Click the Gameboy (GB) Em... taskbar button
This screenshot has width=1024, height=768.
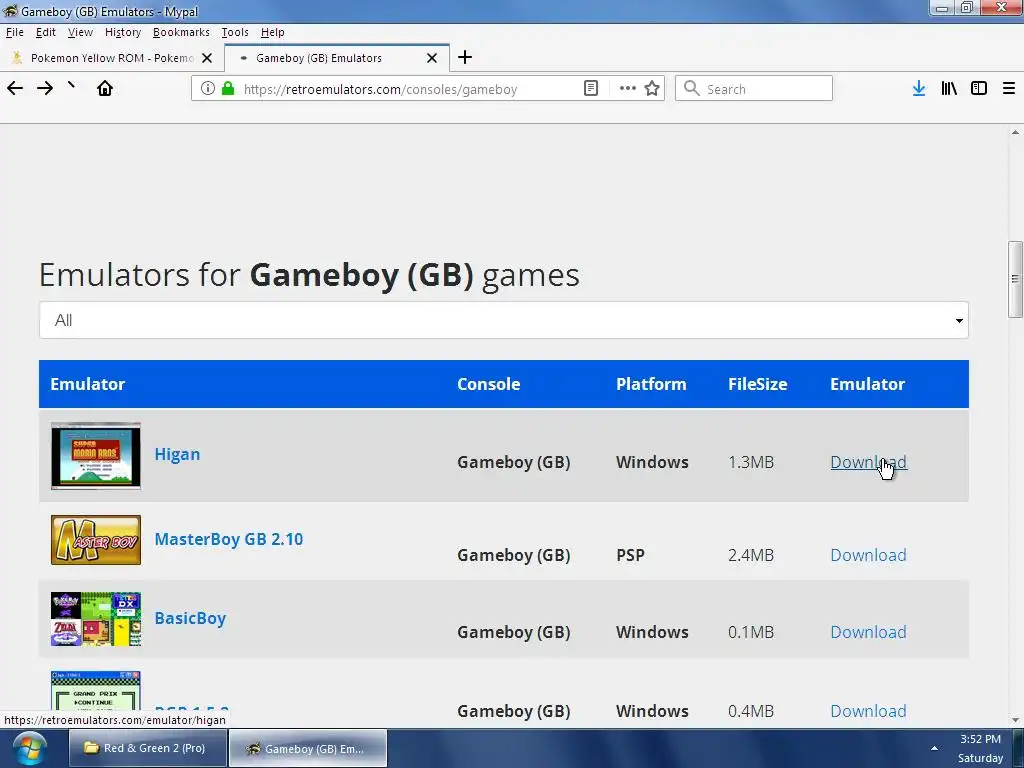pyautogui.click(x=308, y=748)
